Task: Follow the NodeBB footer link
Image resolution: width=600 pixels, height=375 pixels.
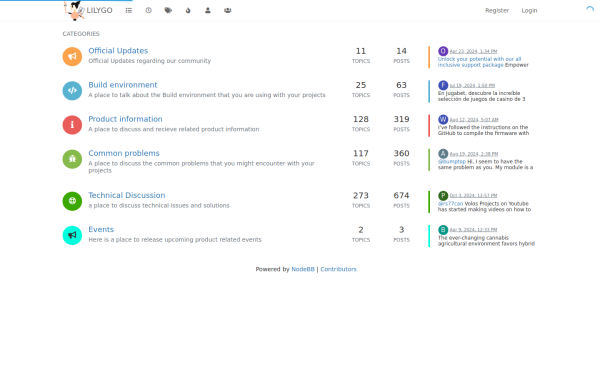Action: [x=303, y=269]
